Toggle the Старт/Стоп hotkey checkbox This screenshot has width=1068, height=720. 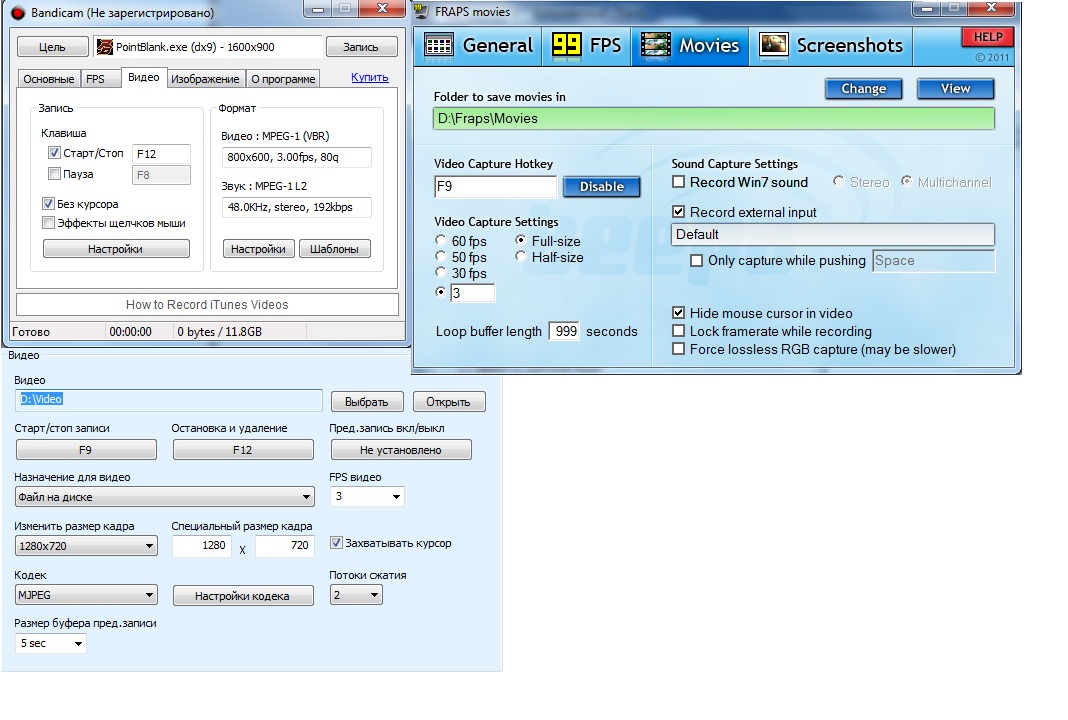[54, 153]
